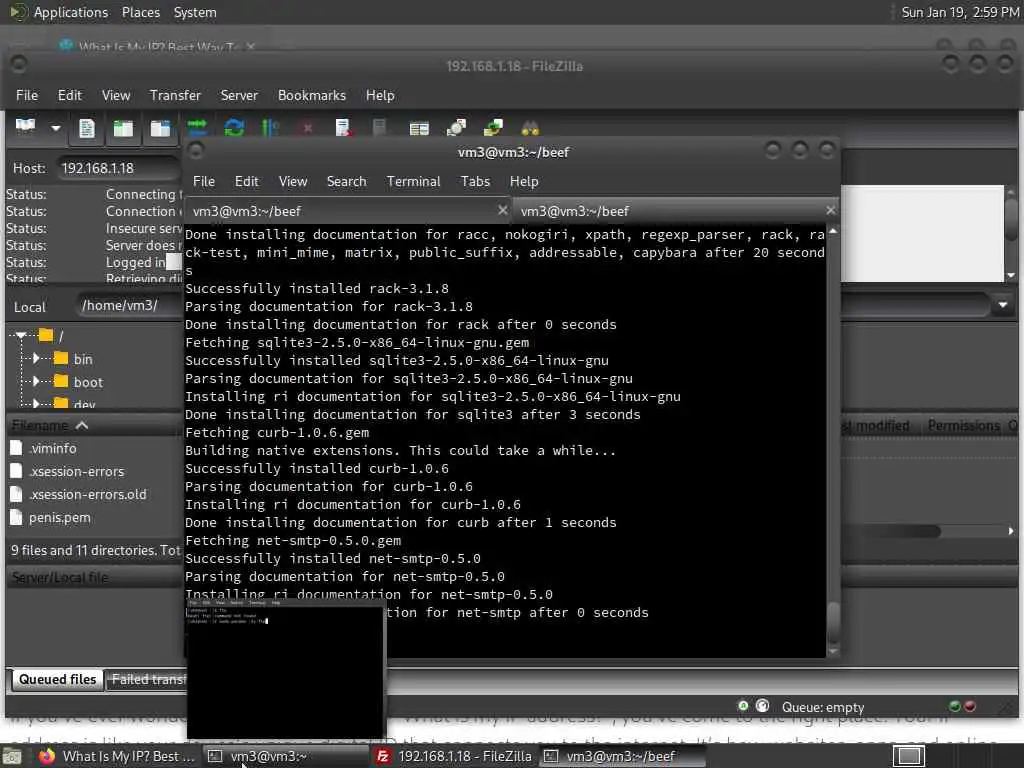Open the terminal View menu
The image size is (1024, 768).
(293, 182)
